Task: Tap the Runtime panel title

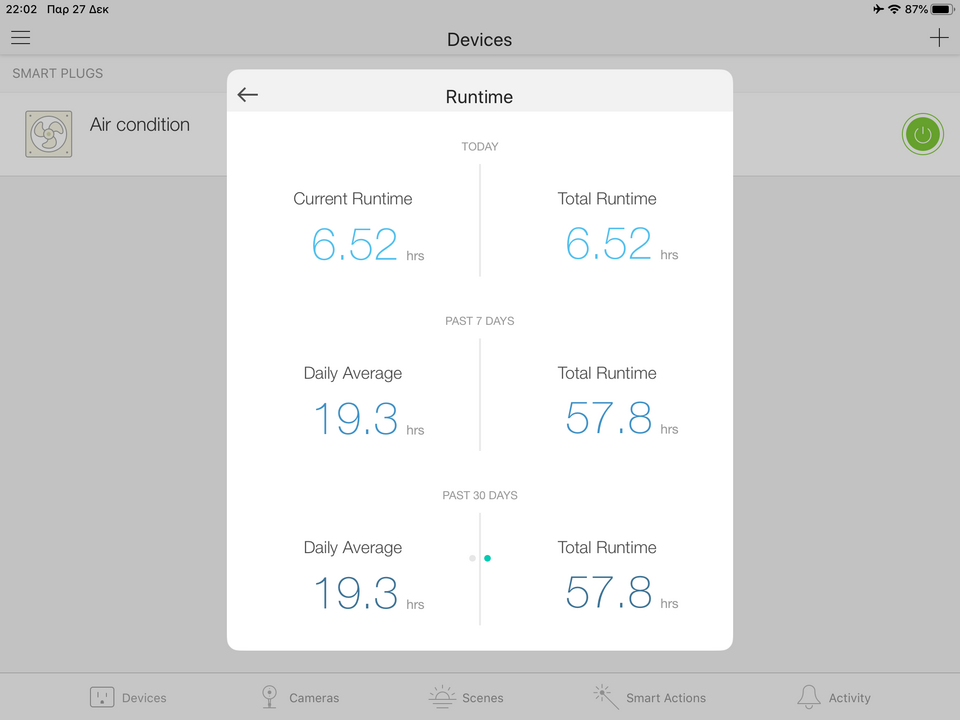Action: click(479, 97)
